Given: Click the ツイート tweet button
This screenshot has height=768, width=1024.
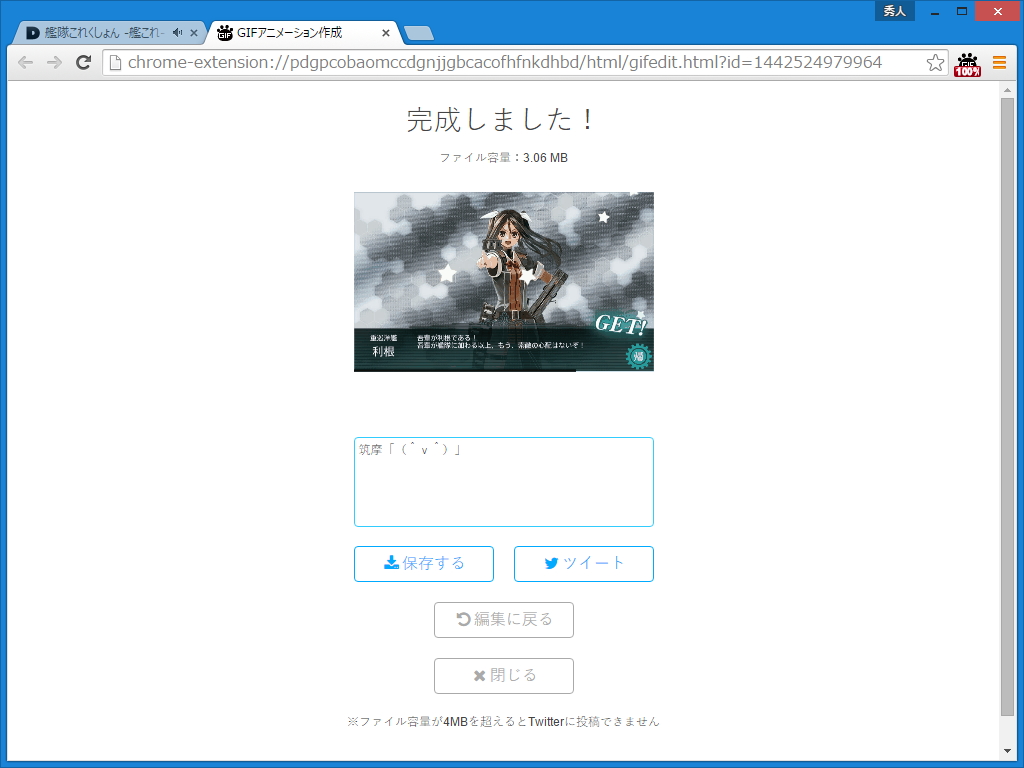Looking at the screenshot, I should (584, 563).
